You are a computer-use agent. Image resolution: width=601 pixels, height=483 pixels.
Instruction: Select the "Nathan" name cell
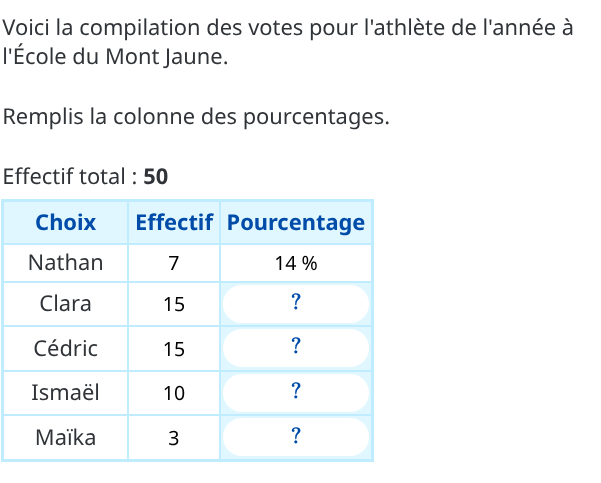tap(66, 263)
